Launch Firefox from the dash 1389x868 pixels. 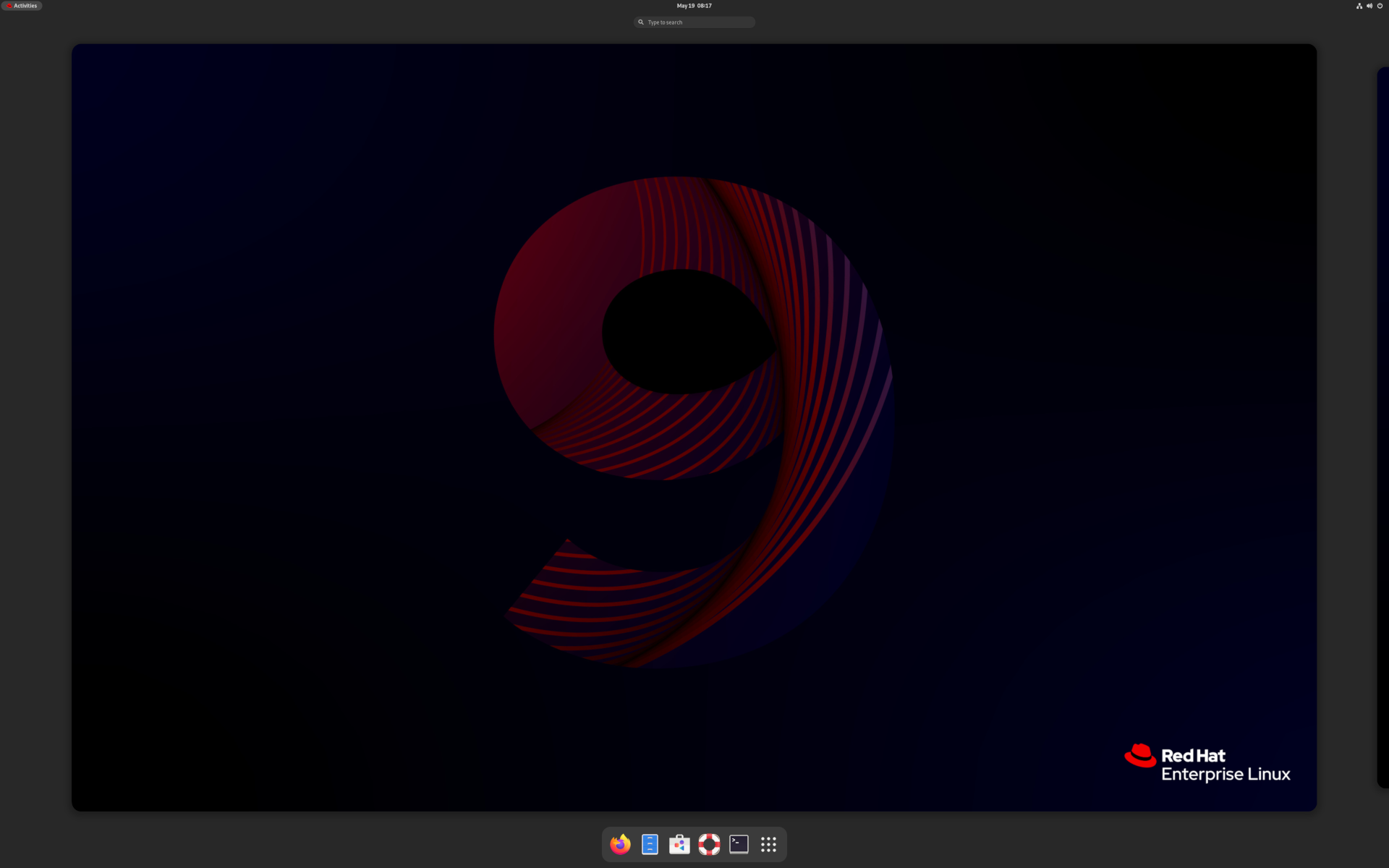[x=620, y=844]
